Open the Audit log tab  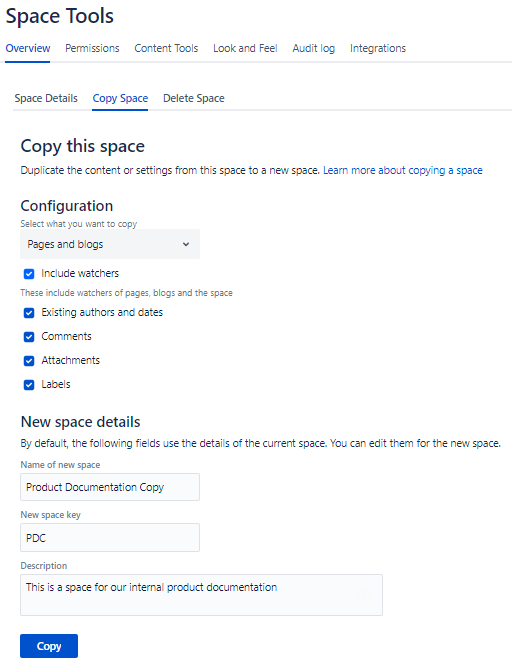click(314, 48)
